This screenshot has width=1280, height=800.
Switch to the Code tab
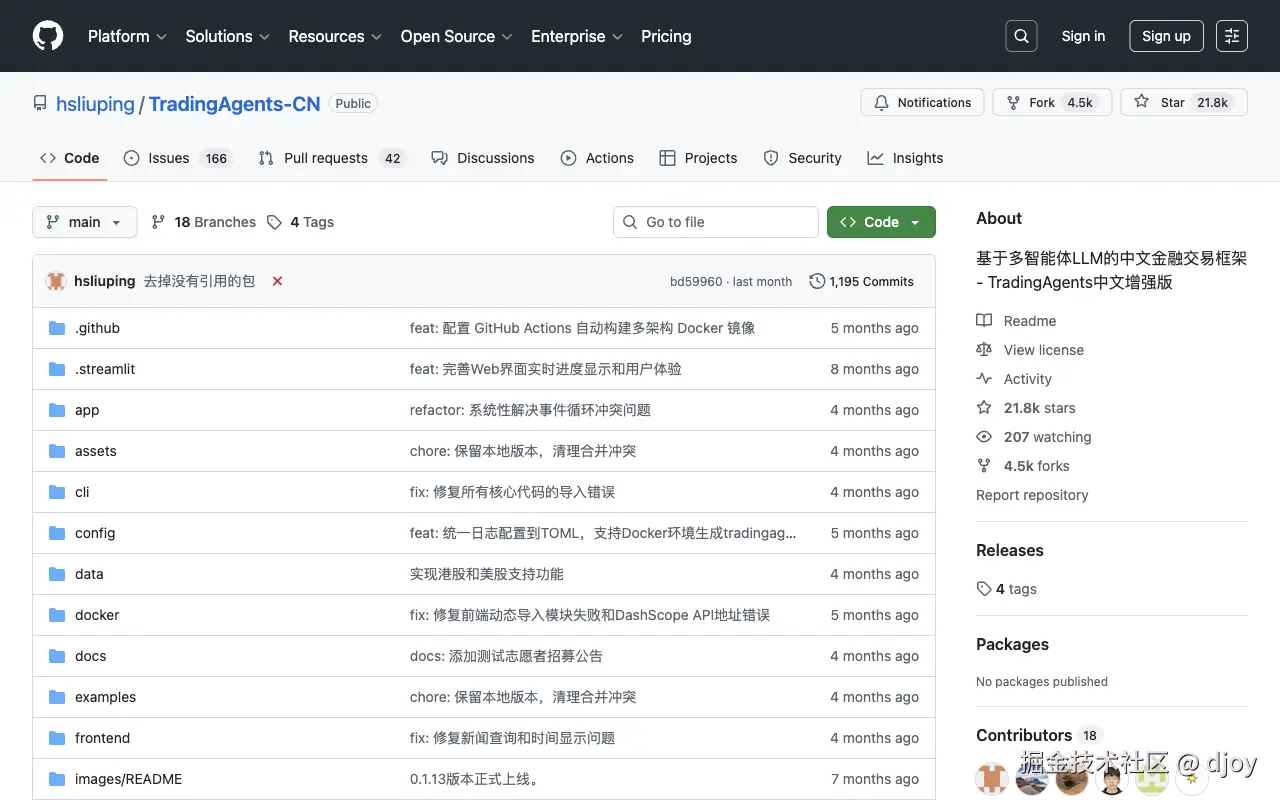tap(70, 158)
